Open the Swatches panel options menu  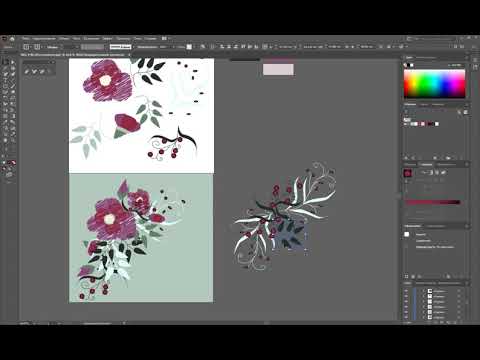point(466,105)
